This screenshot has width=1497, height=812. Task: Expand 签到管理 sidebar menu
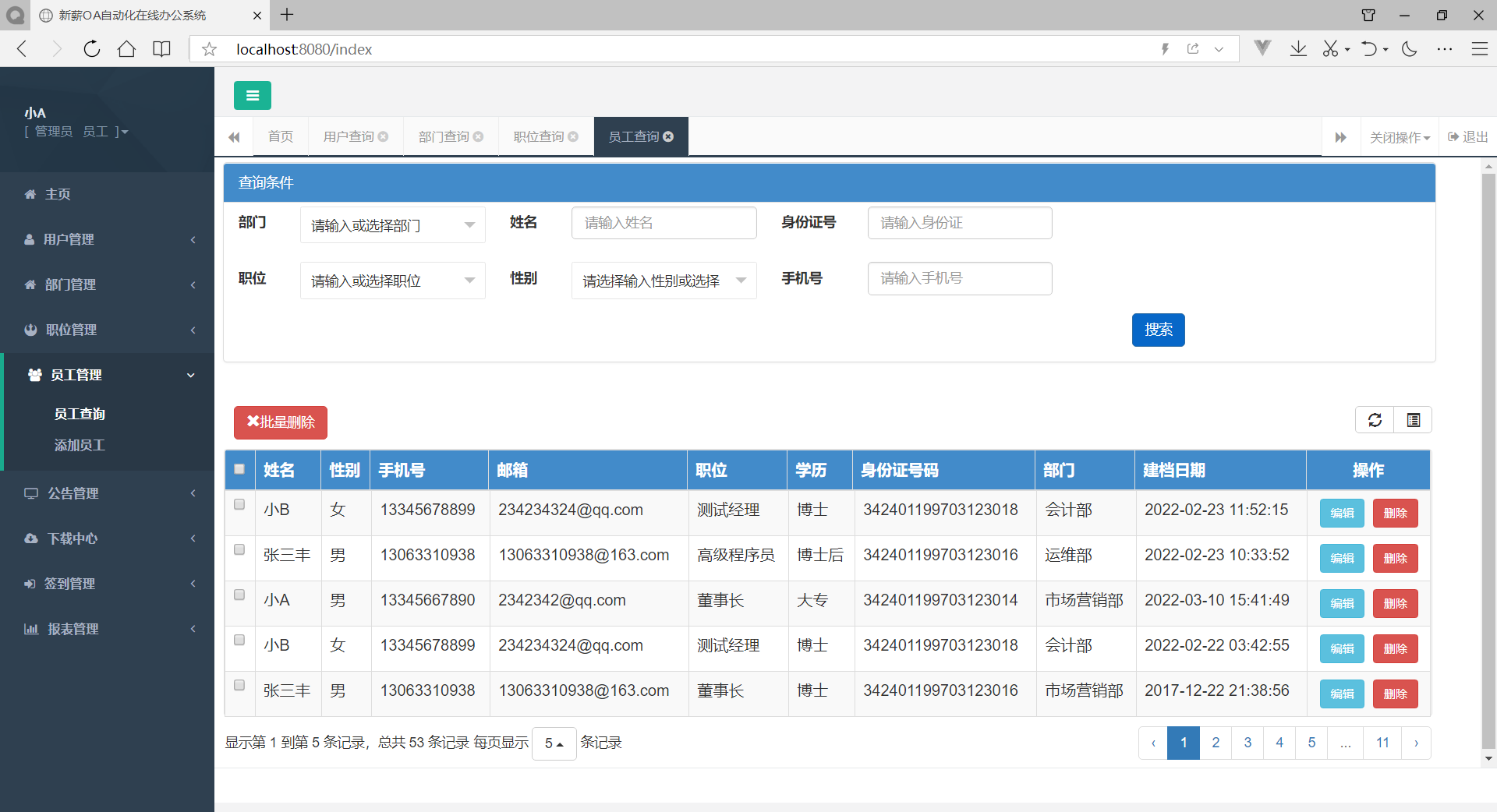(x=107, y=584)
